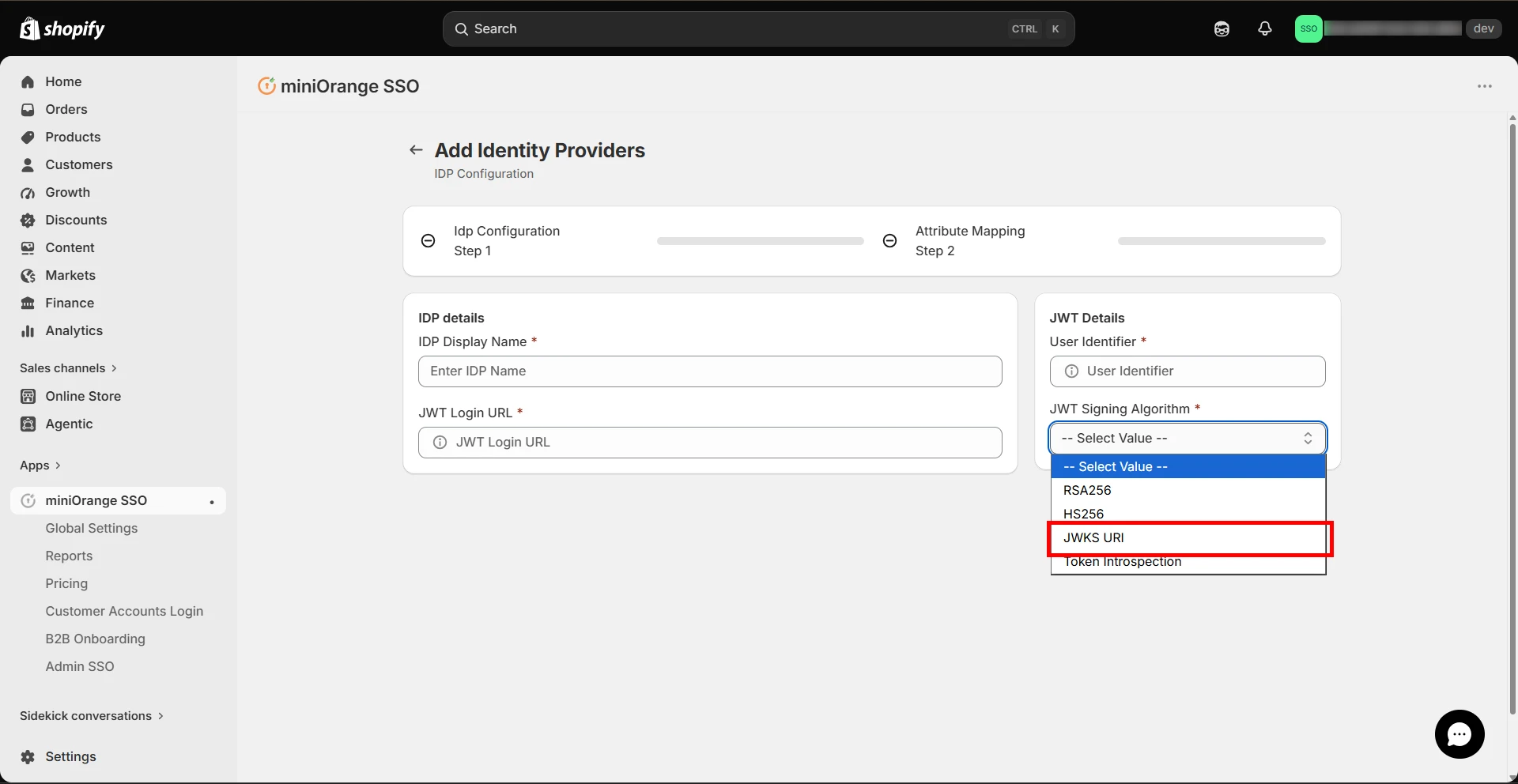Click the Orders inbox icon
This screenshot has height=784, width=1518.
click(28, 109)
